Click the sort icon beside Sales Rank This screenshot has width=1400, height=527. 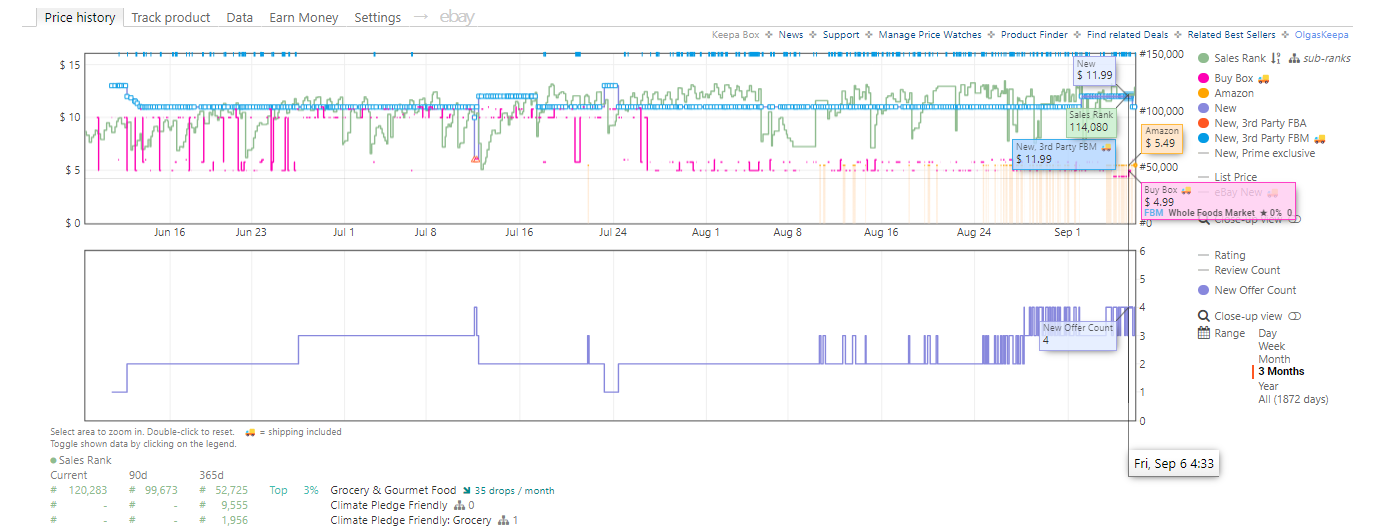click(1276, 58)
